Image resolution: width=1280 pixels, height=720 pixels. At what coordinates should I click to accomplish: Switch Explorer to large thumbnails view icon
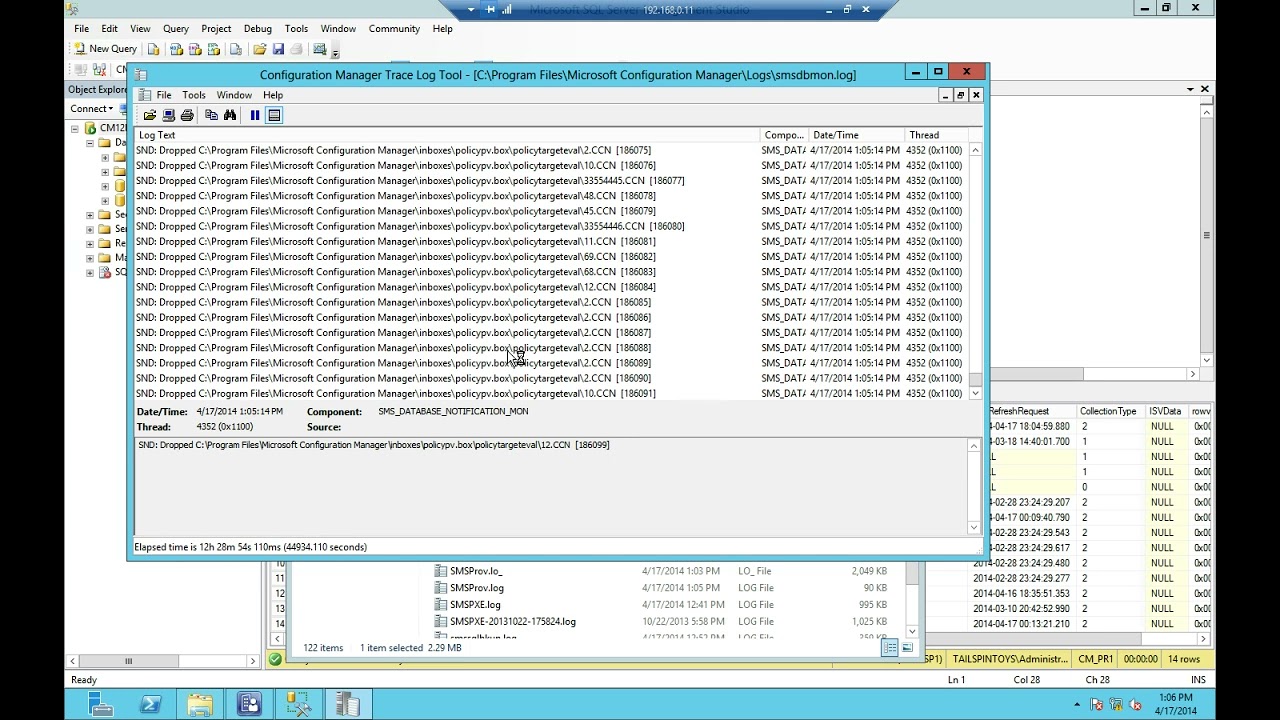pos(907,648)
